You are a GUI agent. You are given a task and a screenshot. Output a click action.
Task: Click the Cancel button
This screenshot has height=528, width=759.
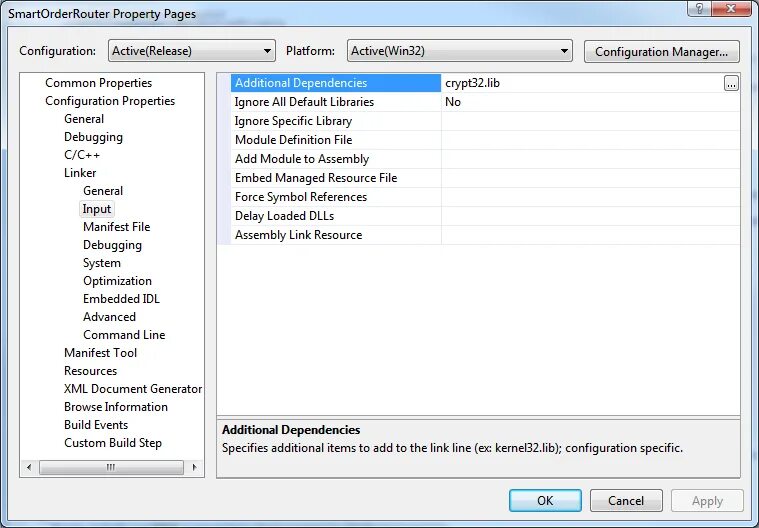[x=626, y=500]
